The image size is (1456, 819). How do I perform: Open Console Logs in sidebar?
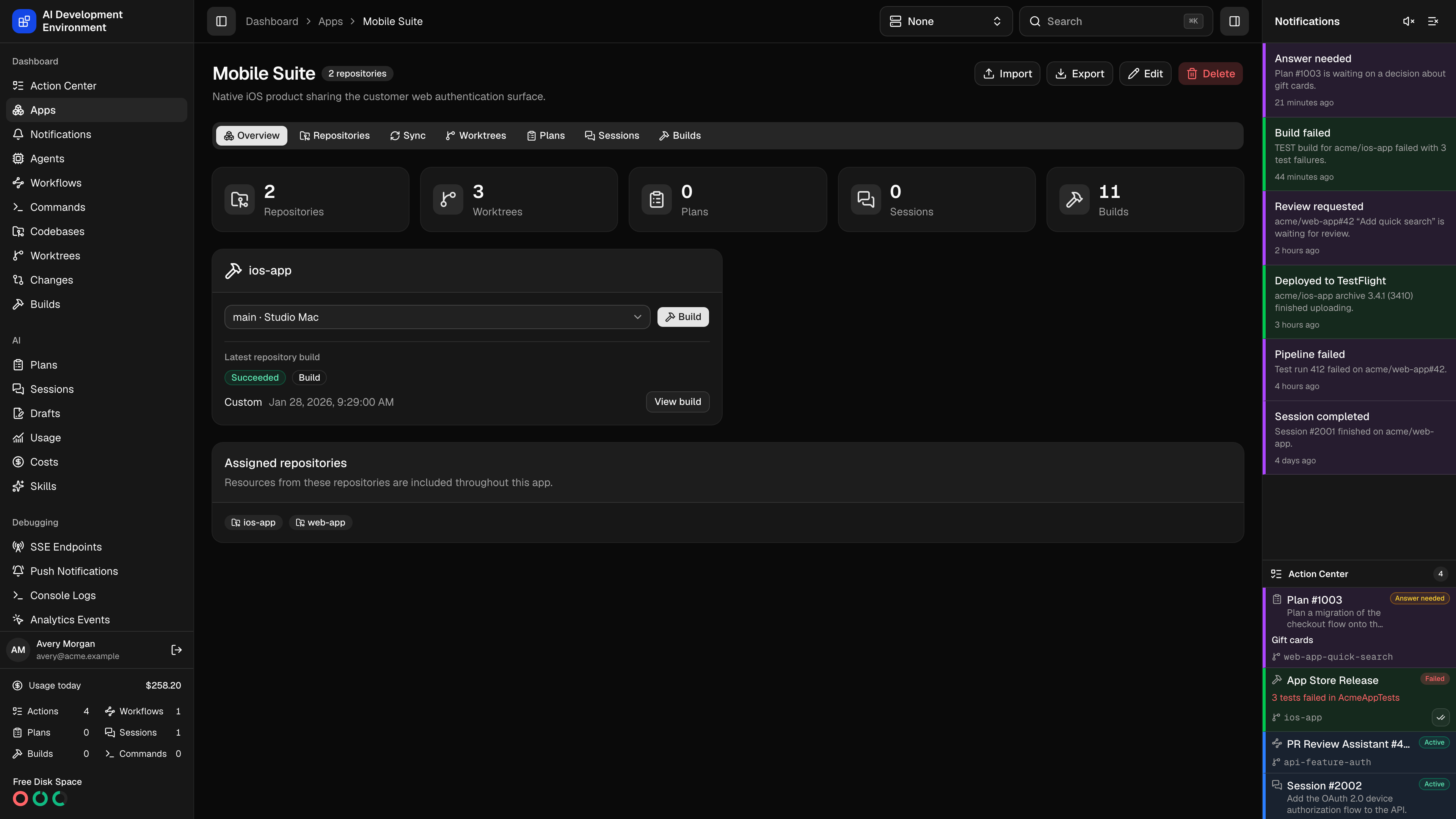97,596
